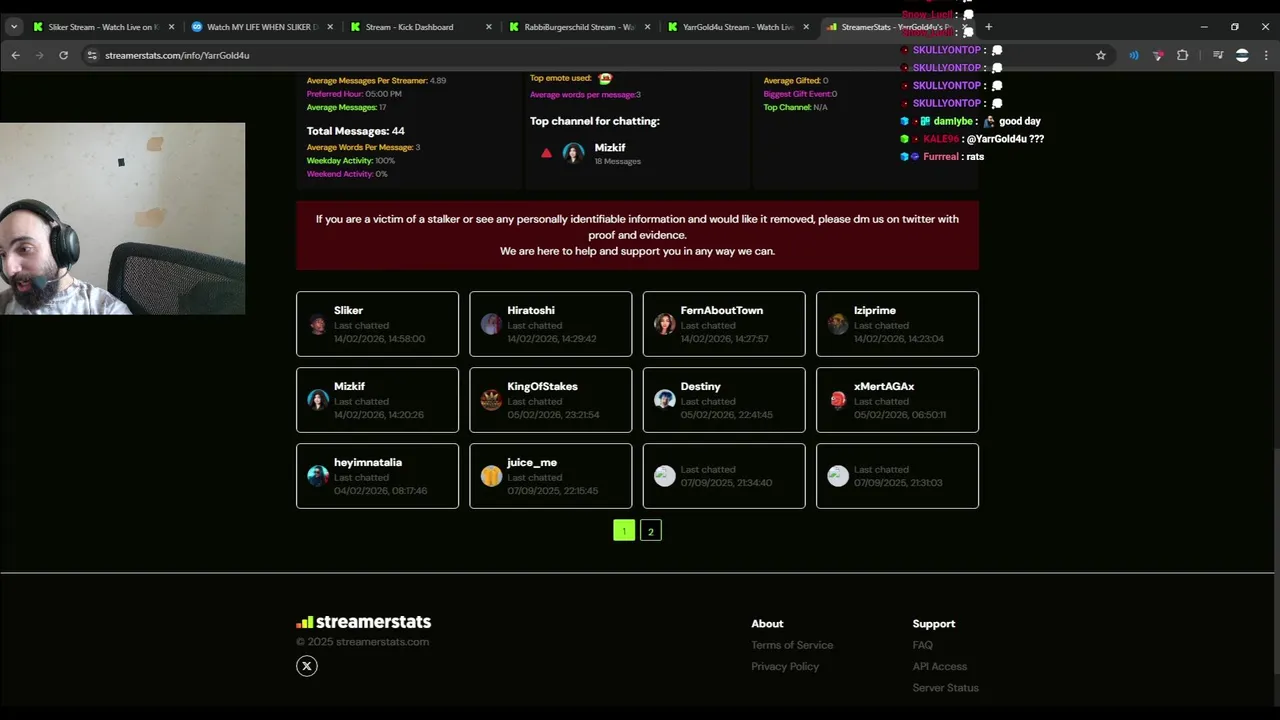Click the blue sound-wave extension icon

click(x=1133, y=55)
